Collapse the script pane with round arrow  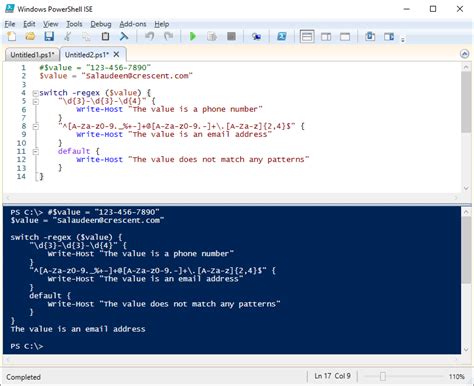point(464,54)
